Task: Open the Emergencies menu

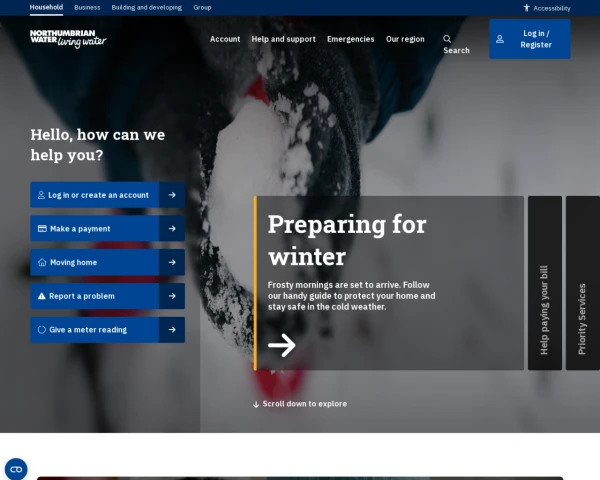Action: (351, 39)
